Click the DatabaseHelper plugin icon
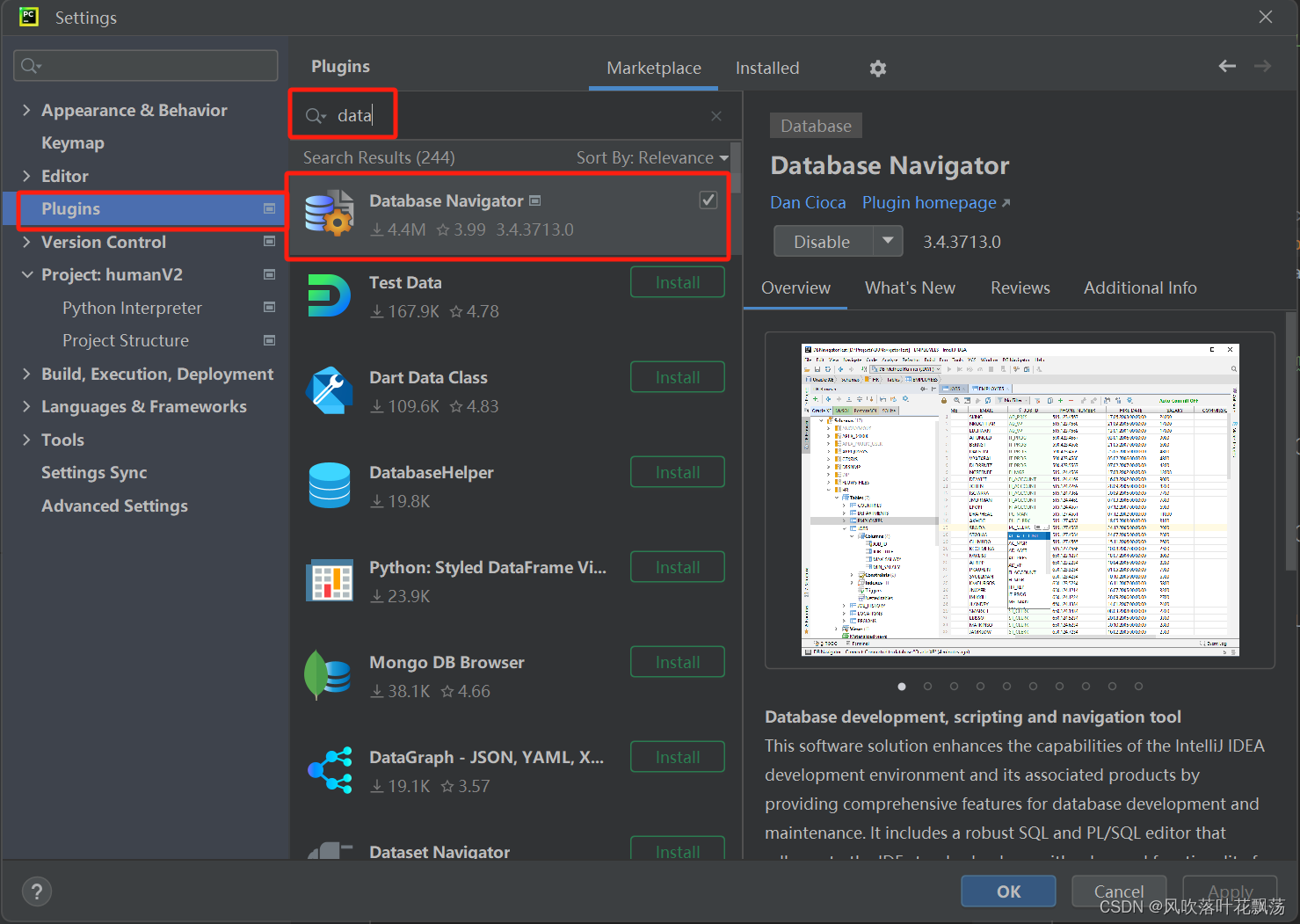Screen dimensions: 1300x924 [x=330, y=485]
